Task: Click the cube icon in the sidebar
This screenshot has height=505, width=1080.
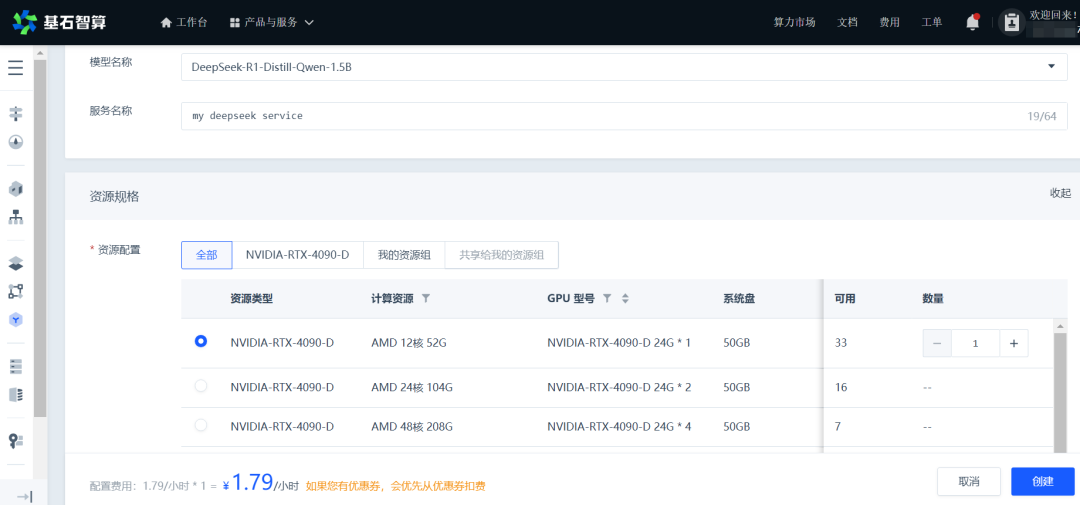Action: [15, 189]
